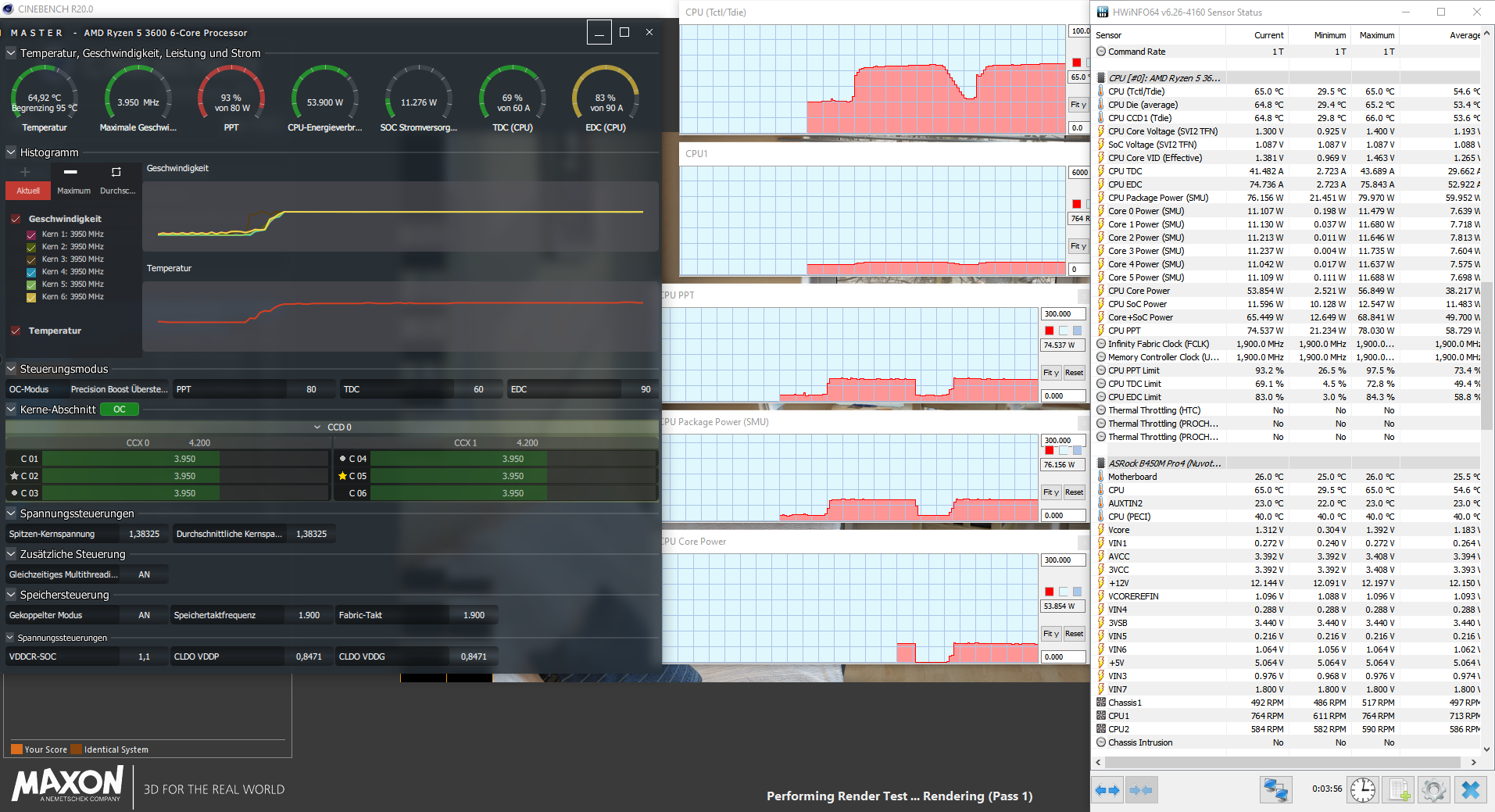Click the red color swatch in CPU PPT graph
1495x812 pixels.
click(x=1050, y=331)
